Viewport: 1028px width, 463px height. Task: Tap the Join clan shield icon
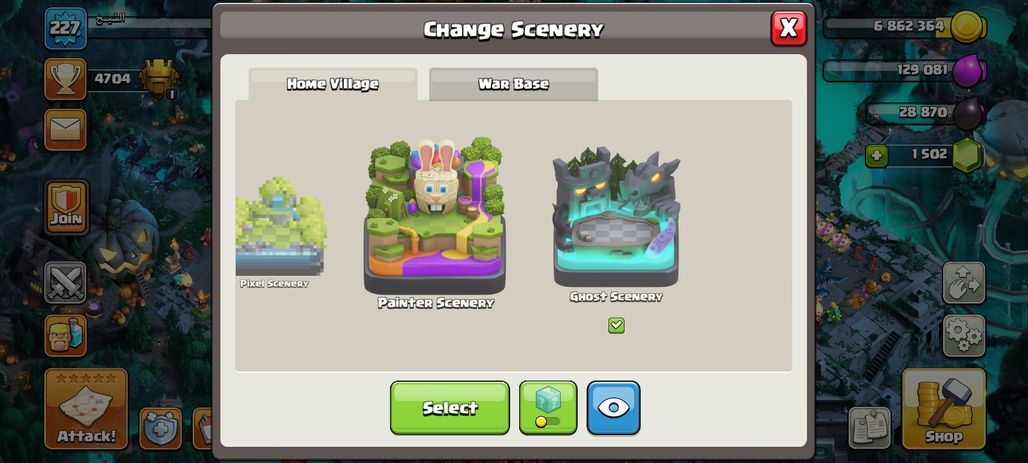point(66,207)
